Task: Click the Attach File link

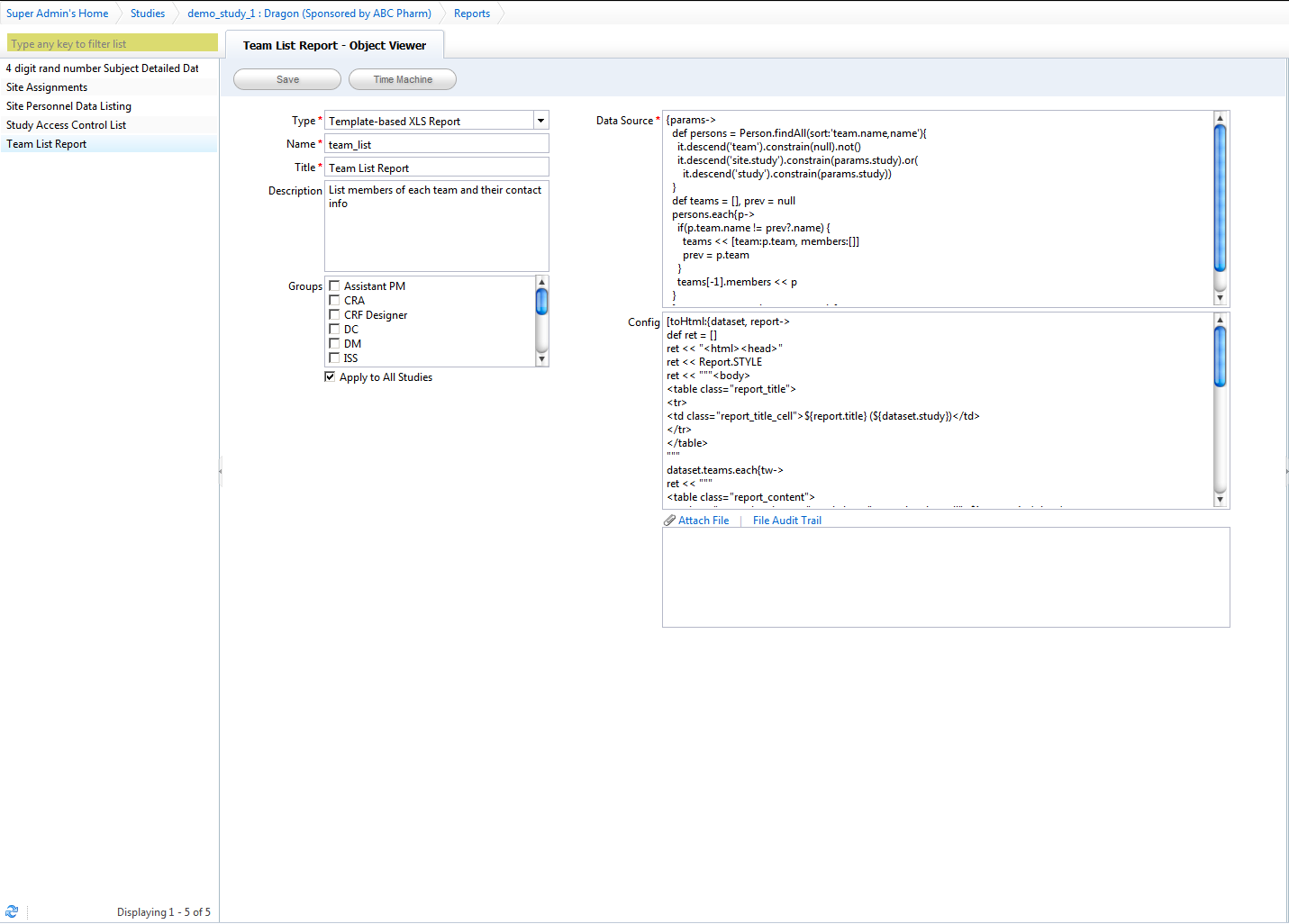Action: tap(704, 521)
